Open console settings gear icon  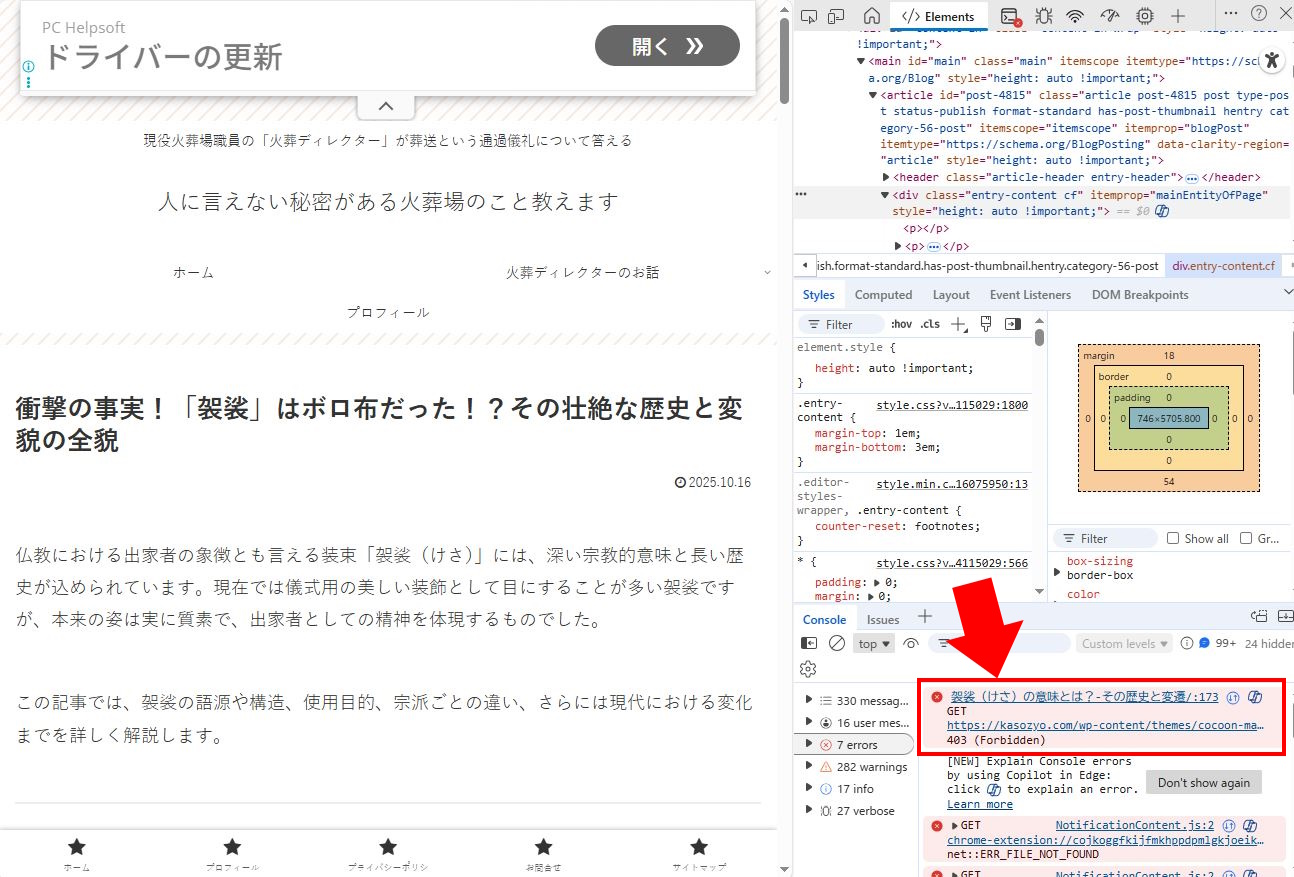coord(808,669)
